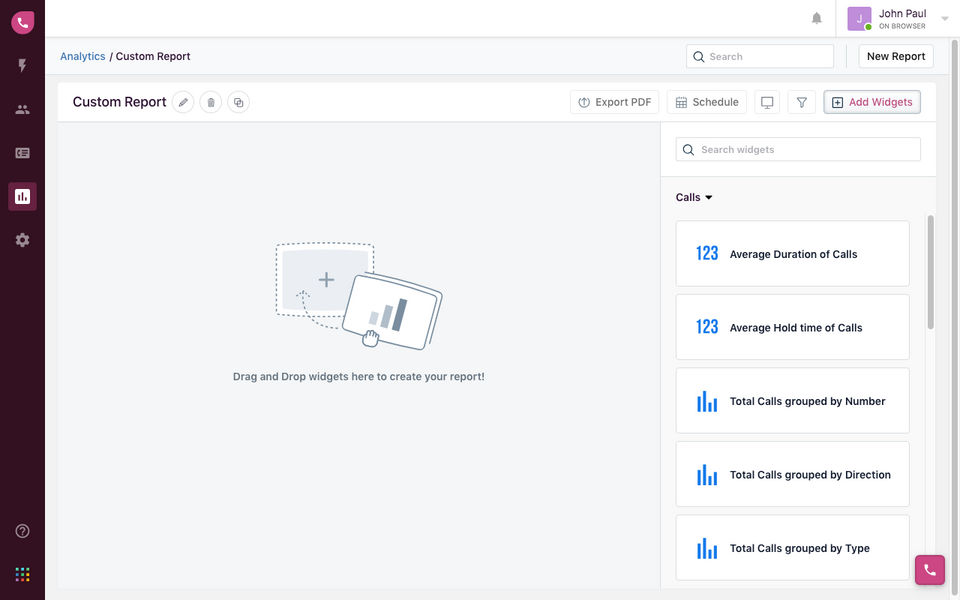Viewport: 960px width, 600px height.
Task: Open the contacts people sidebar icon
Action: pyautogui.click(x=22, y=110)
